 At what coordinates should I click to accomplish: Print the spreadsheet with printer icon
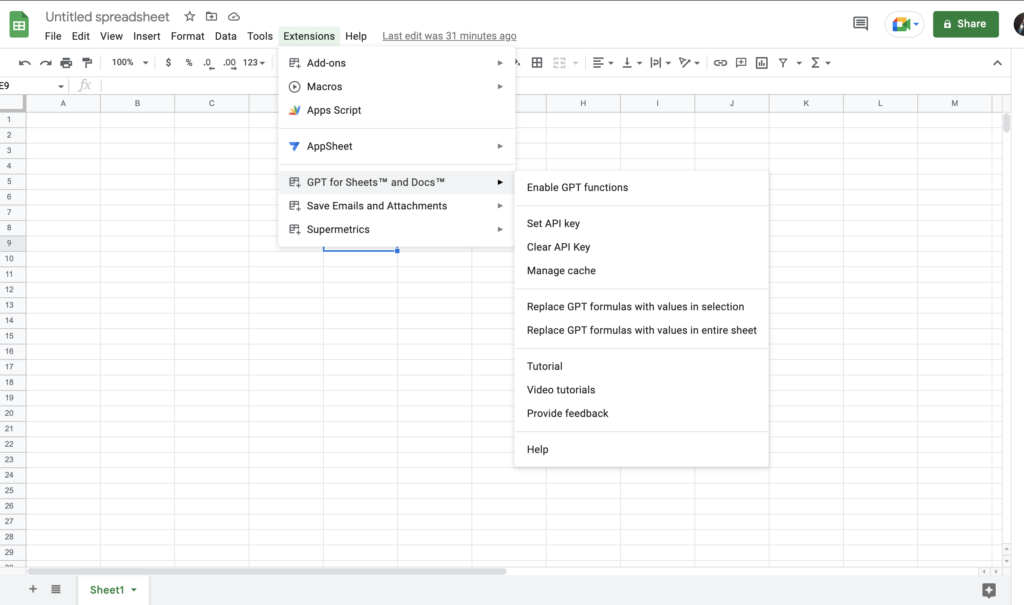pos(66,63)
